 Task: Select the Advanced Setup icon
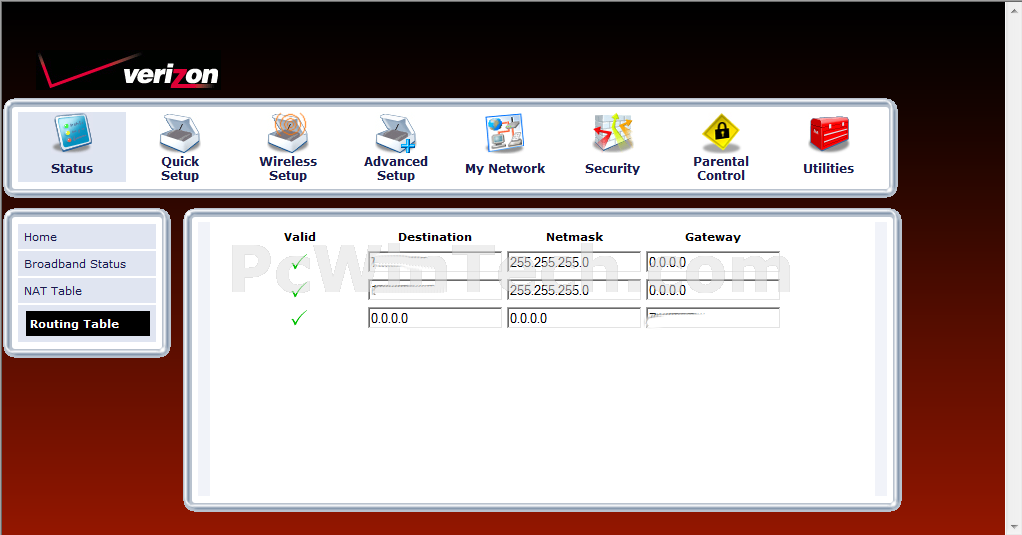[x=396, y=134]
